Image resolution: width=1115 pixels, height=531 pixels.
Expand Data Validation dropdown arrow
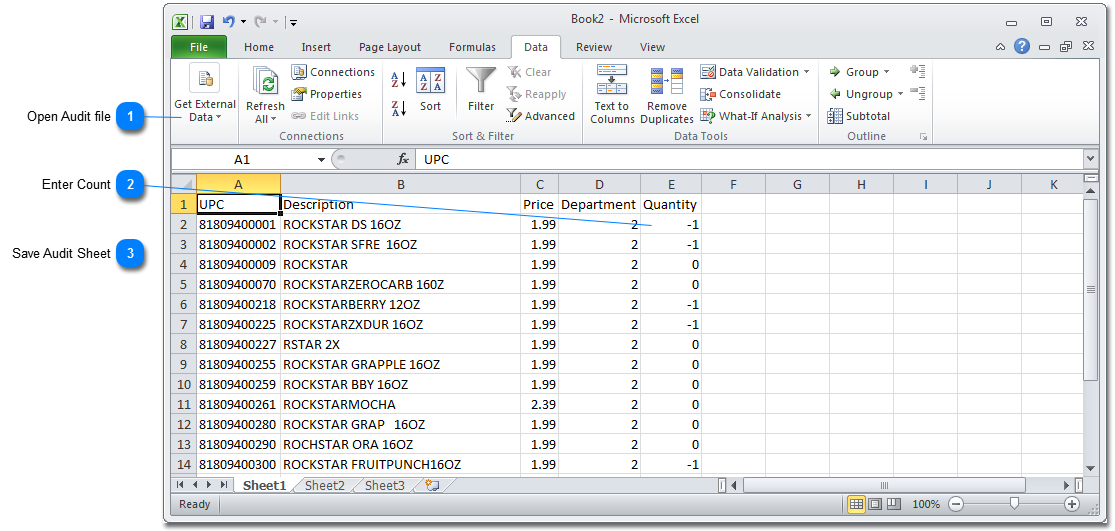point(806,72)
